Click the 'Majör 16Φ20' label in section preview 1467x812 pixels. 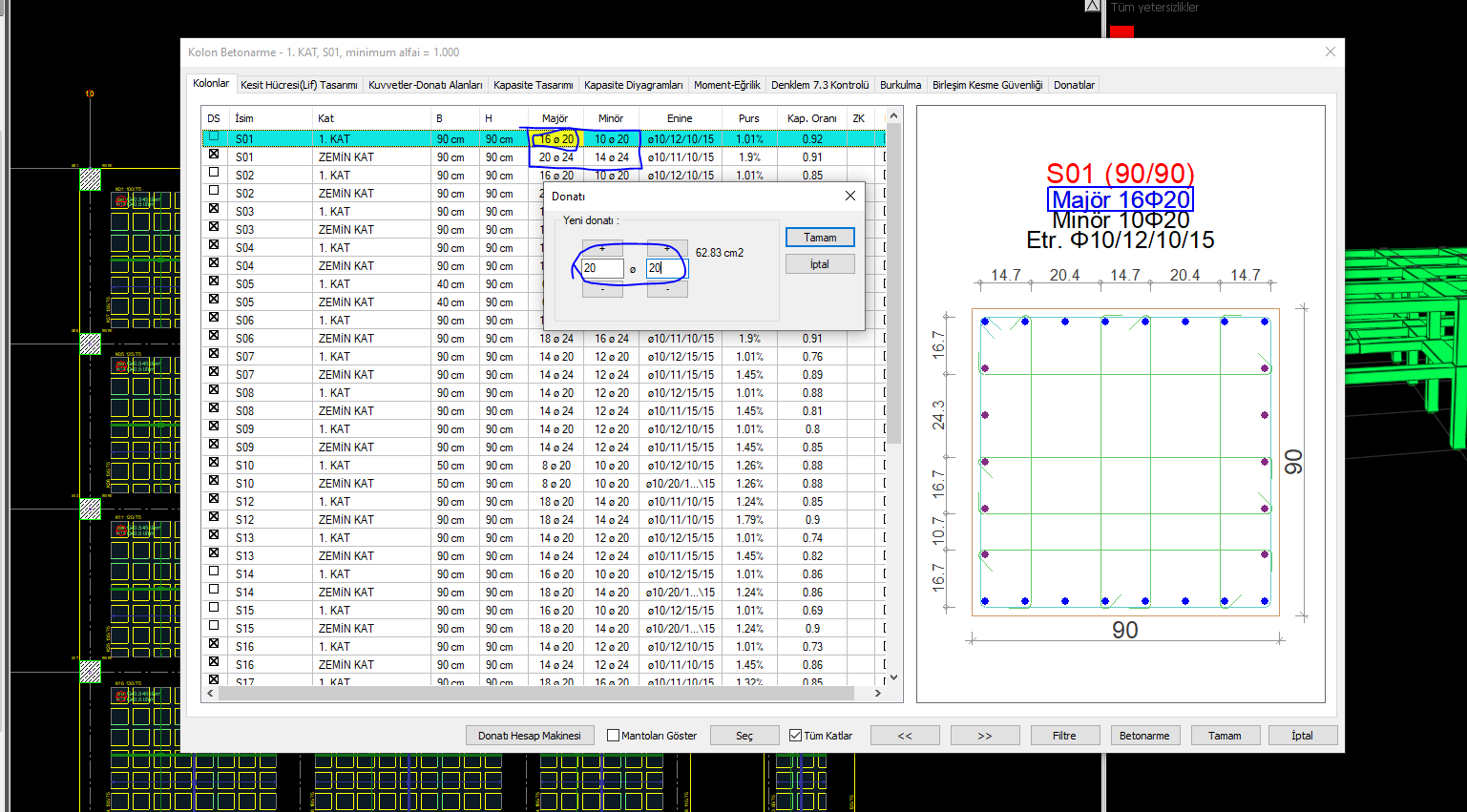tap(1121, 199)
